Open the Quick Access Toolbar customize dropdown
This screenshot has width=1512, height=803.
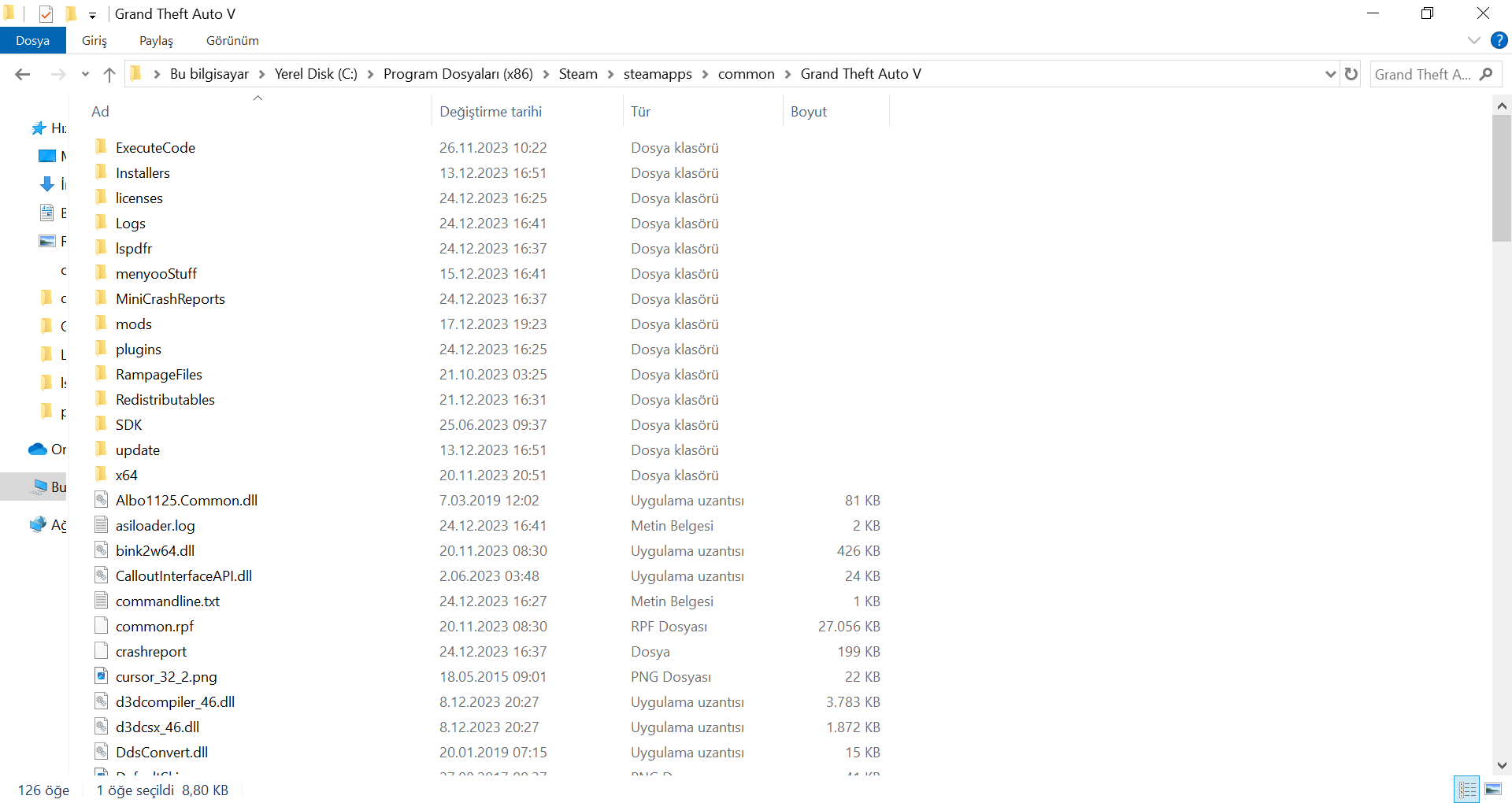92,15
